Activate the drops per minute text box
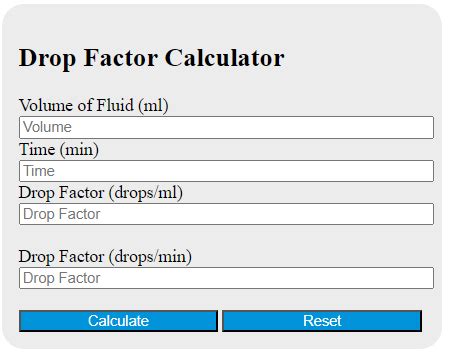Viewport: 456px width, 362px height. pos(226,278)
